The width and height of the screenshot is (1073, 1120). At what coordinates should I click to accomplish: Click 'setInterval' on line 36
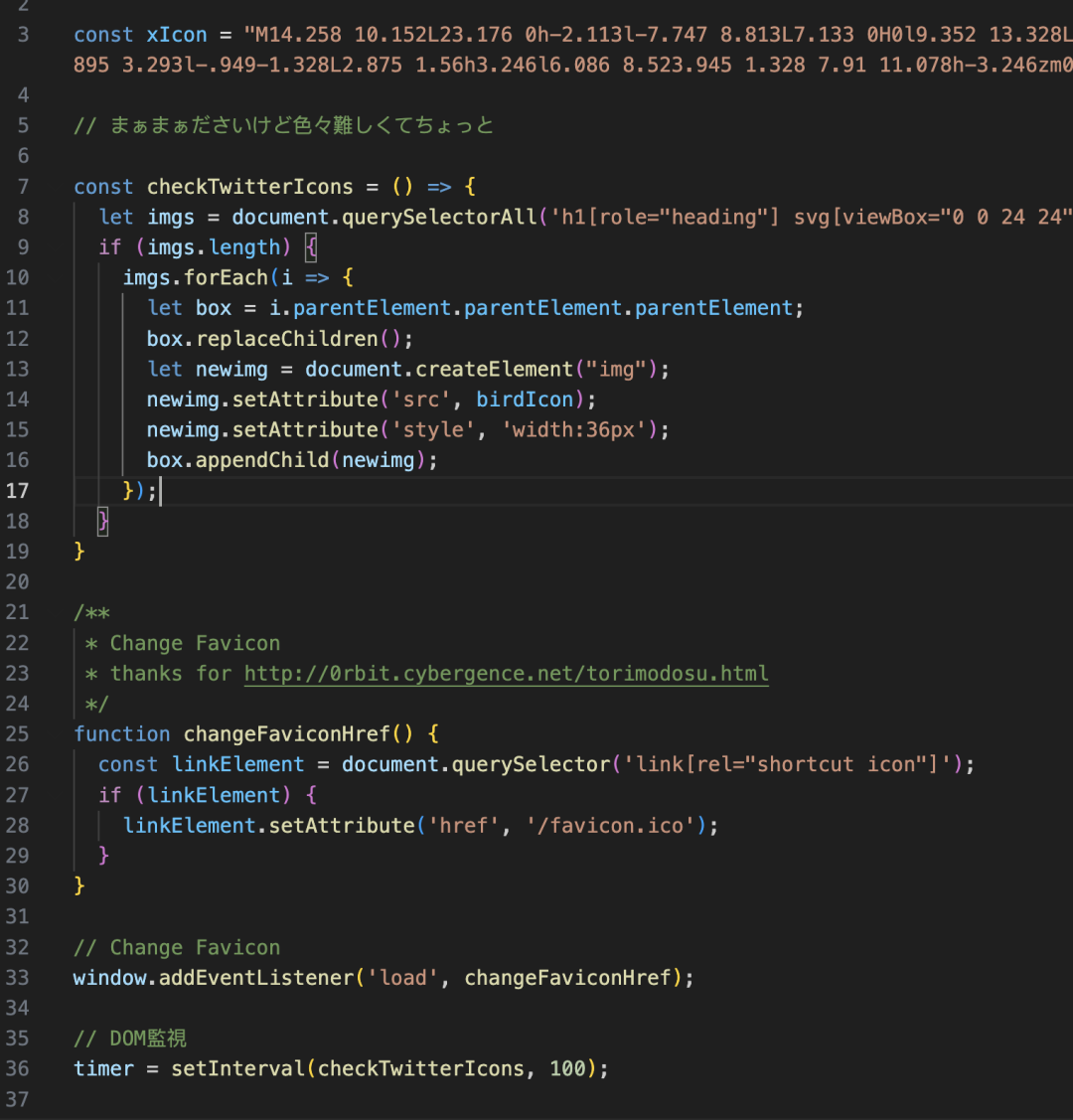[x=237, y=1068]
